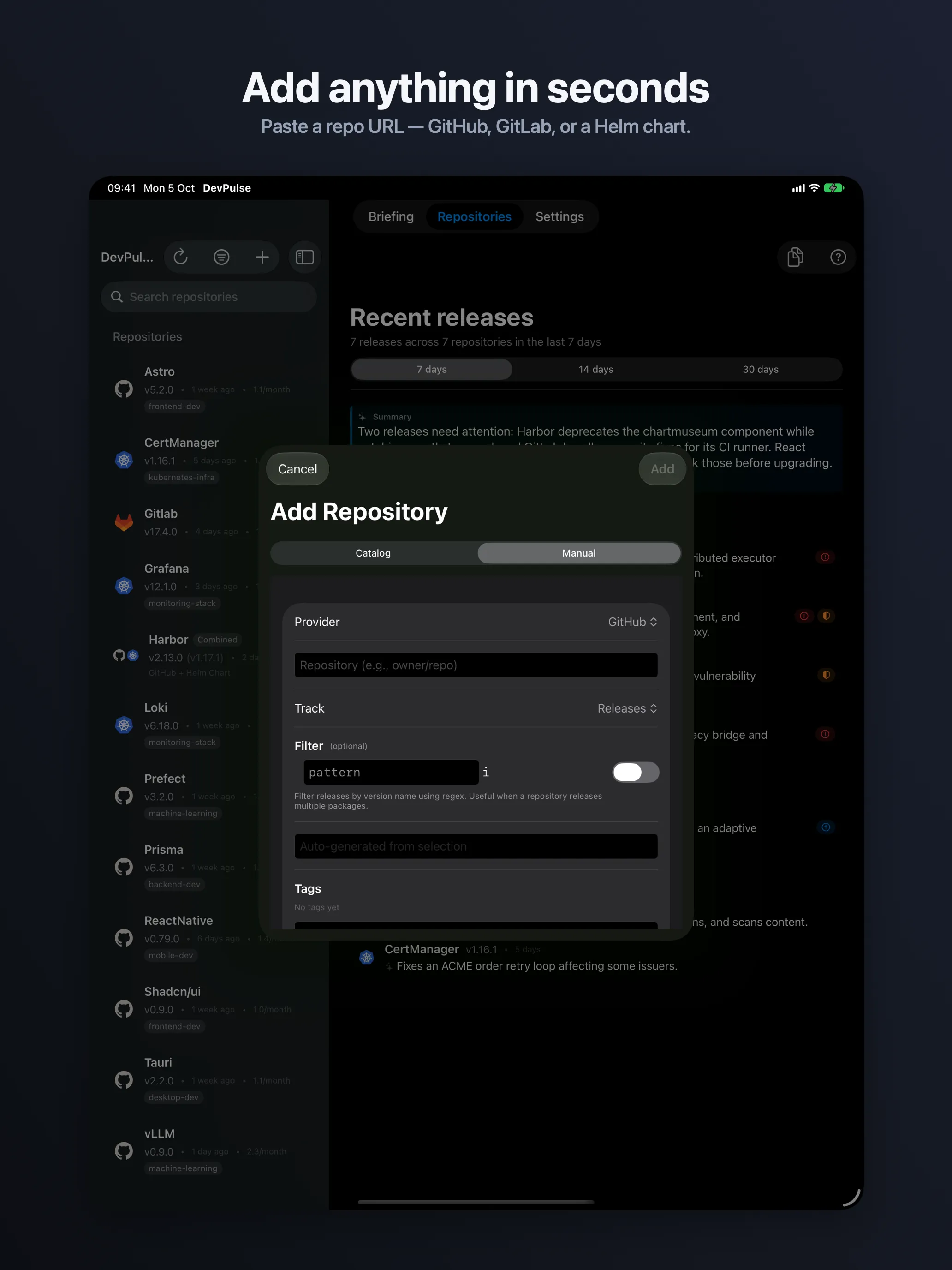Click the Add button in dialog
Viewport: 952px width, 1270px height.
(x=662, y=469)
